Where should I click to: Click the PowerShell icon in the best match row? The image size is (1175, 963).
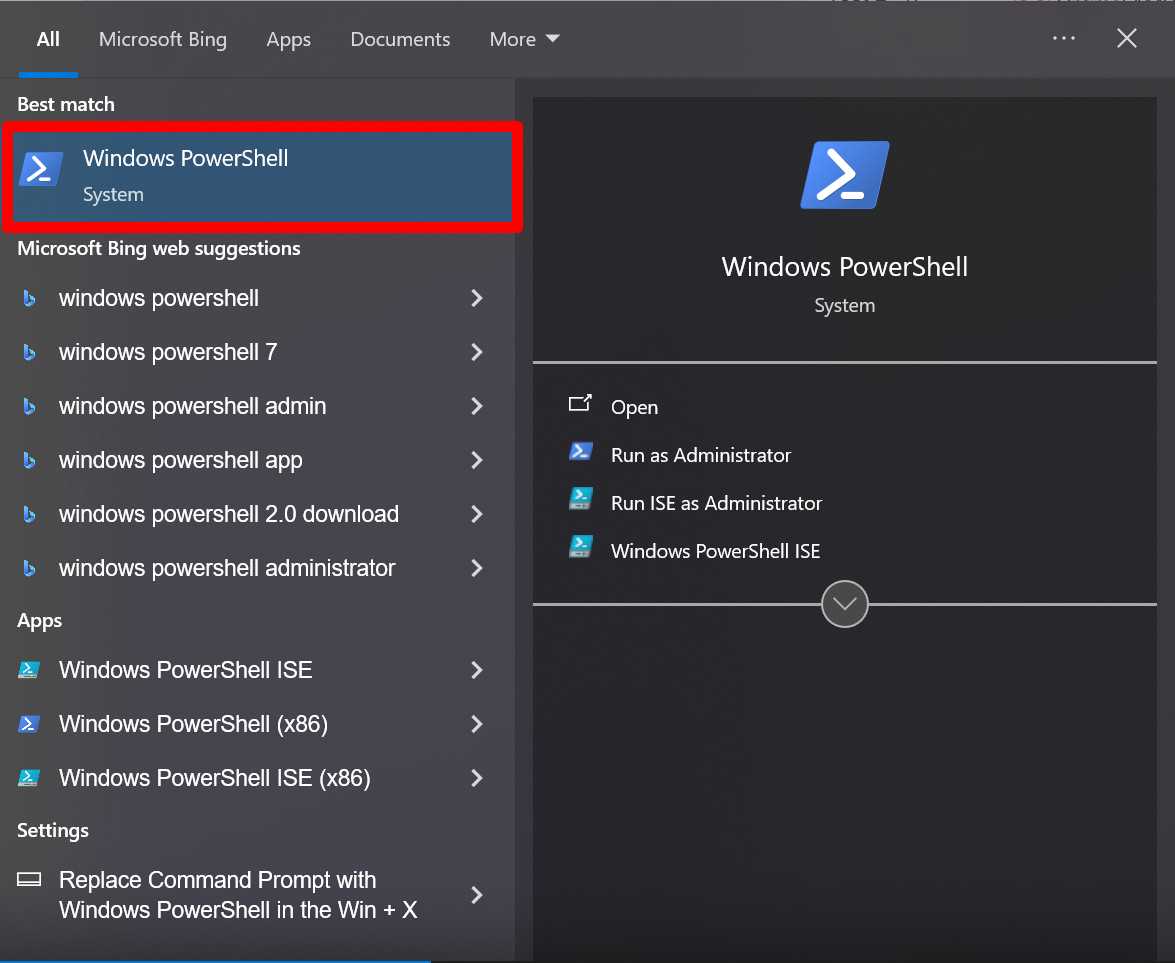click(x=41, y=169)
